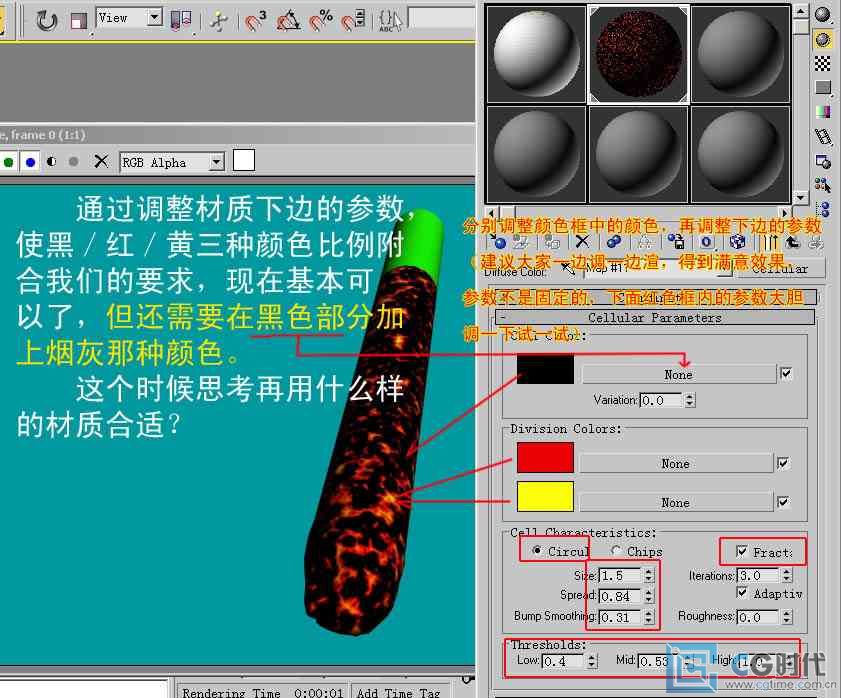Toggle the checkered Background icon
The image size is (841, 698).
pyautogui.click(x=823, y=63)
